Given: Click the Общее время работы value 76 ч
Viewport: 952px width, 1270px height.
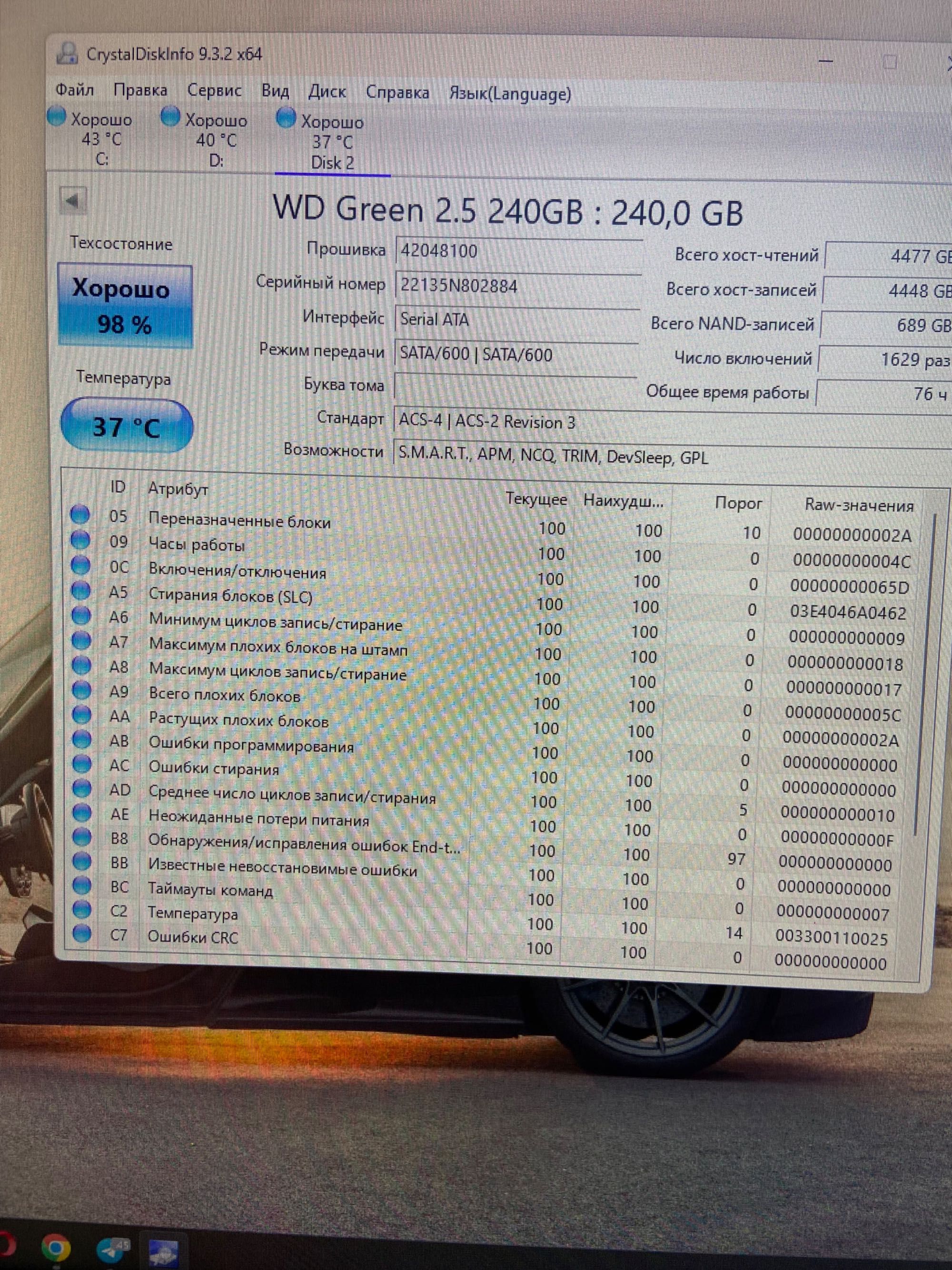Looking at the screenshot, I should 884,393.
